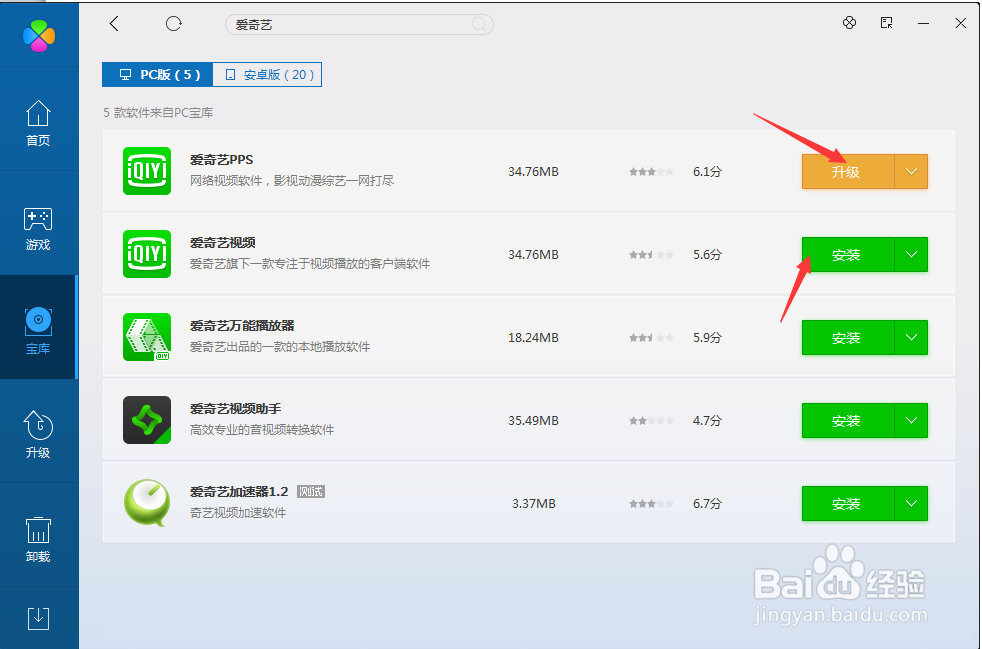Open 爱奇艺视频 title link
Screen dimensions: 982x649
[222, 242]
